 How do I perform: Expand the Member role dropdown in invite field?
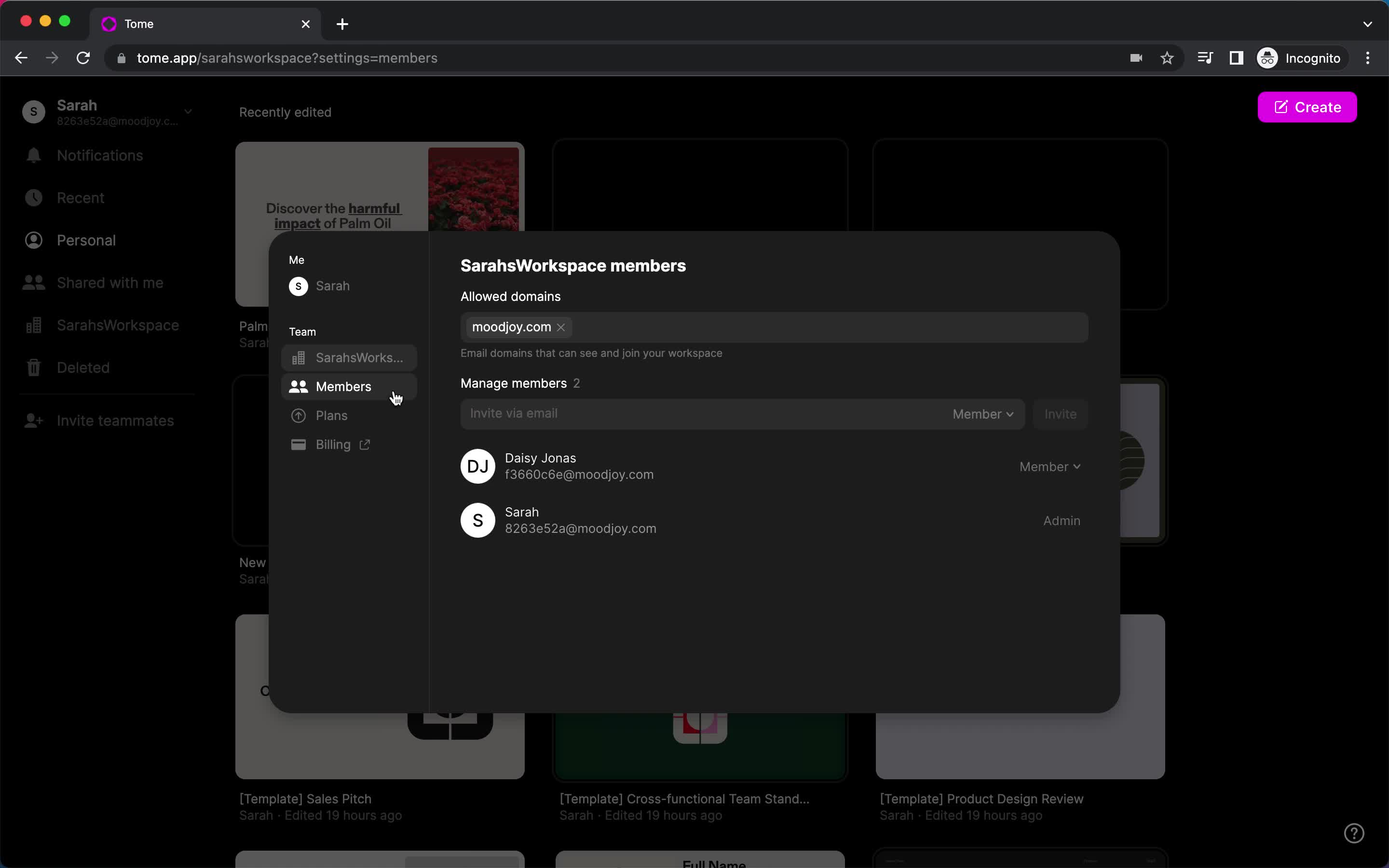tap(982, 414)
